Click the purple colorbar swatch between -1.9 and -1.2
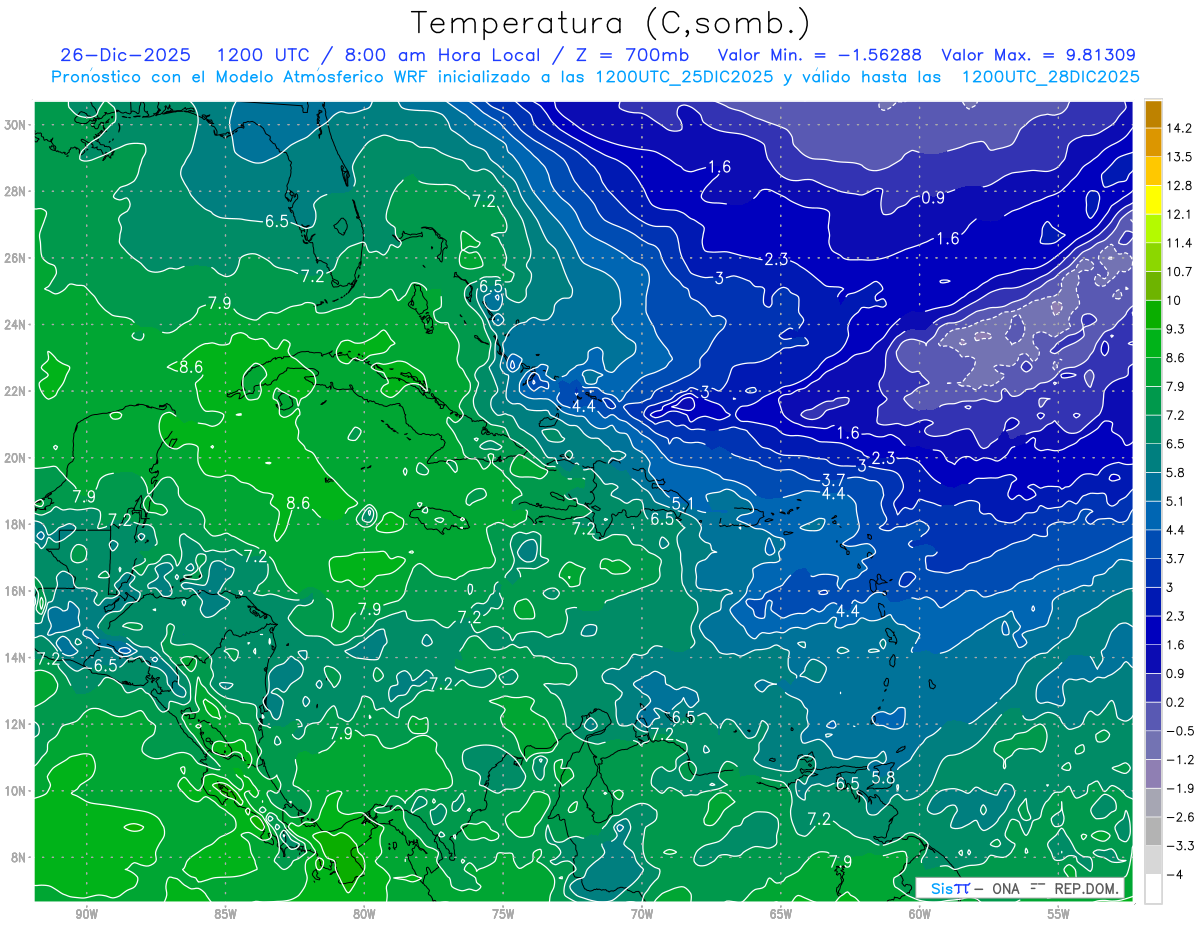 pos(1153,773)
